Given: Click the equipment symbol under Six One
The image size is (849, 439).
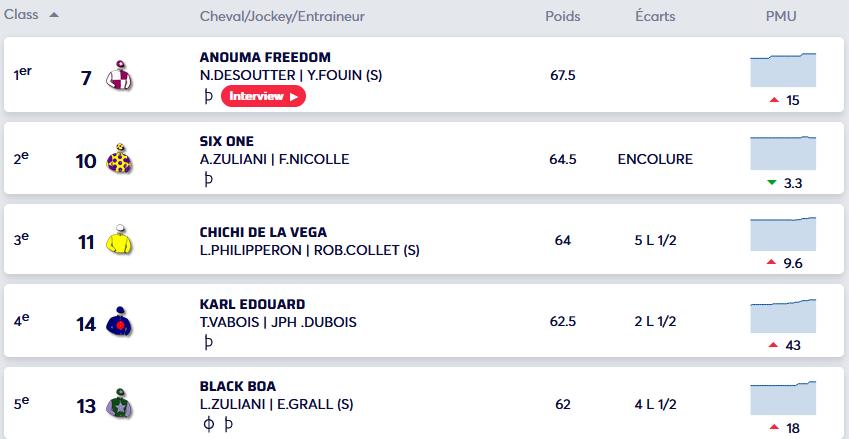Looking at the screenshot, I should tap(208, 180).
